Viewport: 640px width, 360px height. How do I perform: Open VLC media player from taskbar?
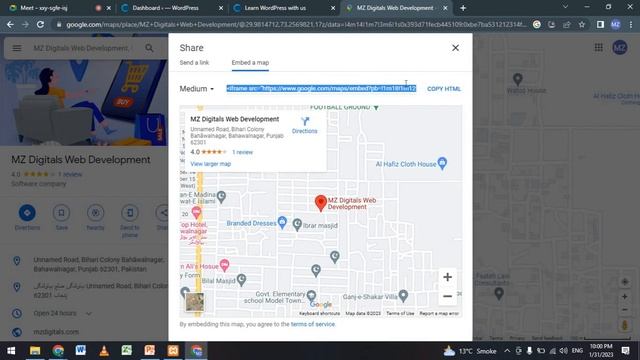(104, 351)
